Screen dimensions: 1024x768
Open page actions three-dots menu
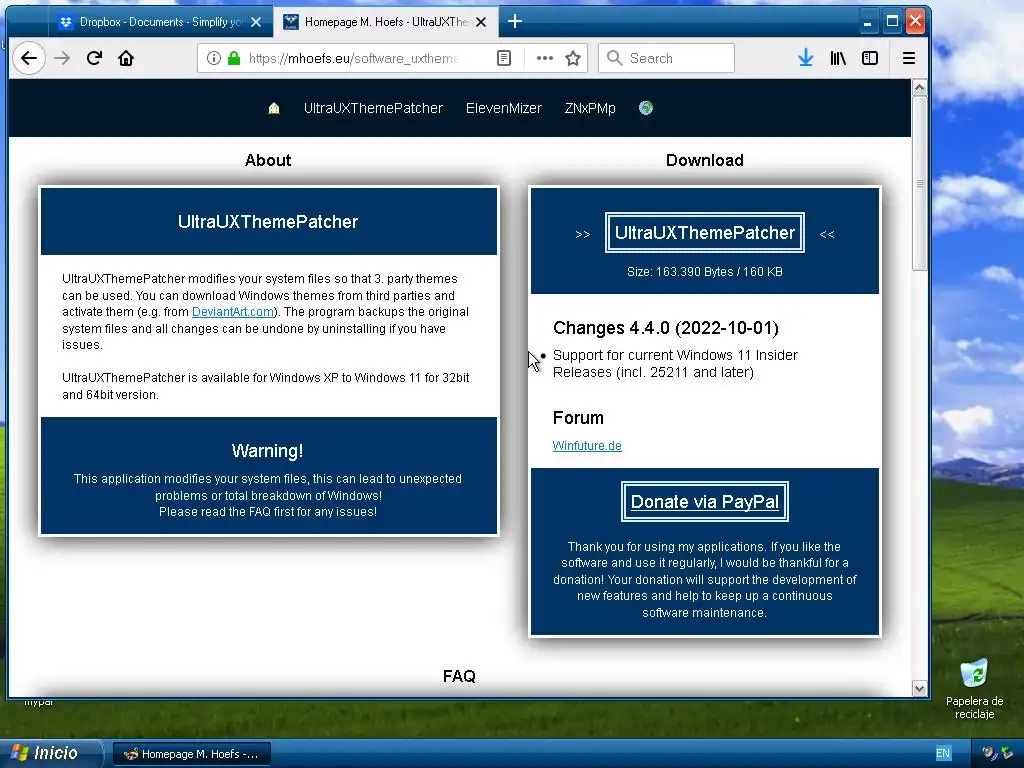pyautogui.click(x=544, y=58)
